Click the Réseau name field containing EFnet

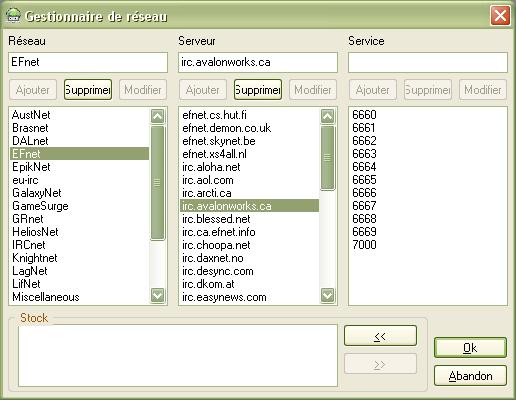click(88, 62)
